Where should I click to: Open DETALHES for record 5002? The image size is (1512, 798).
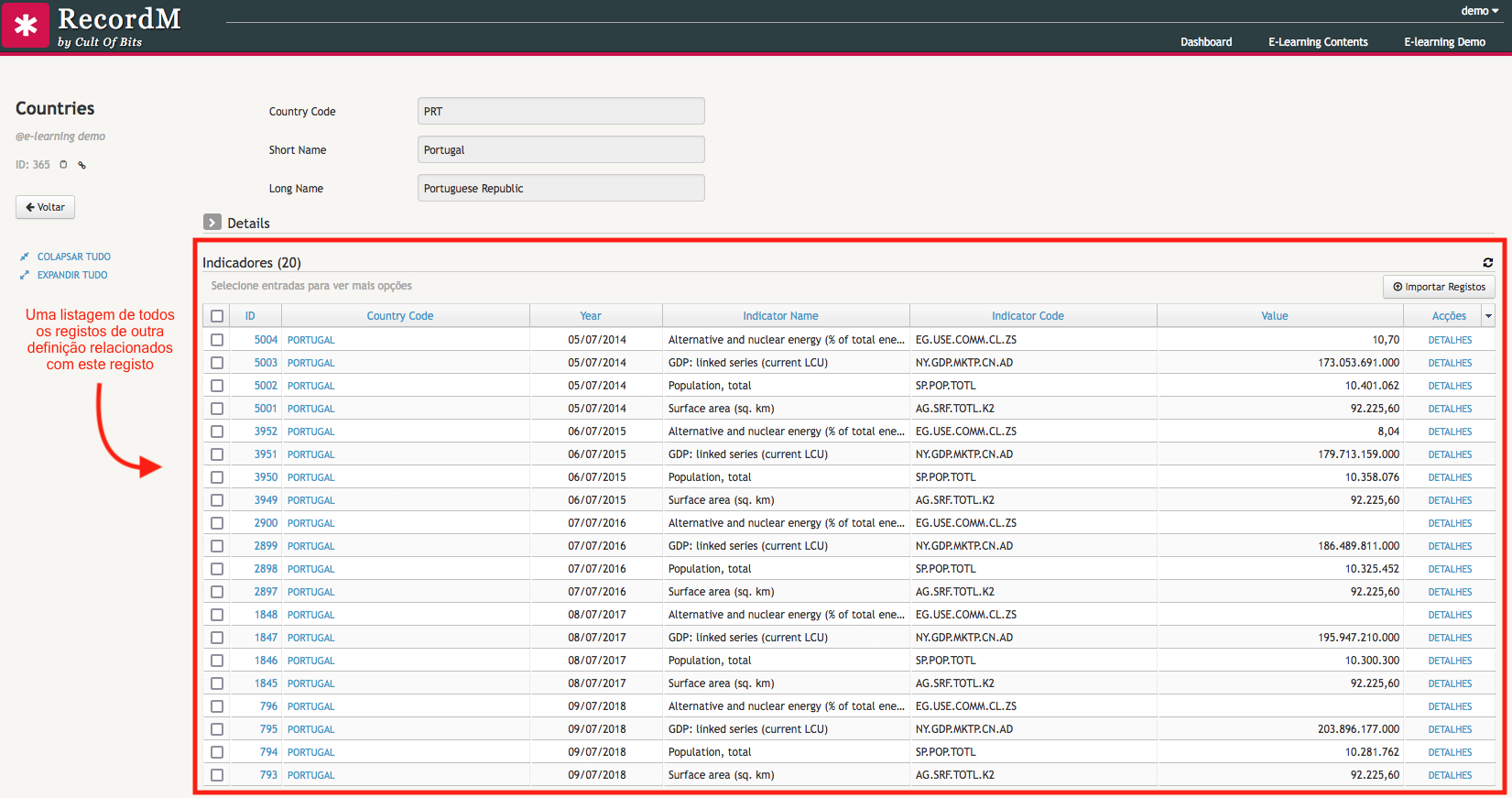[1450, 386]
